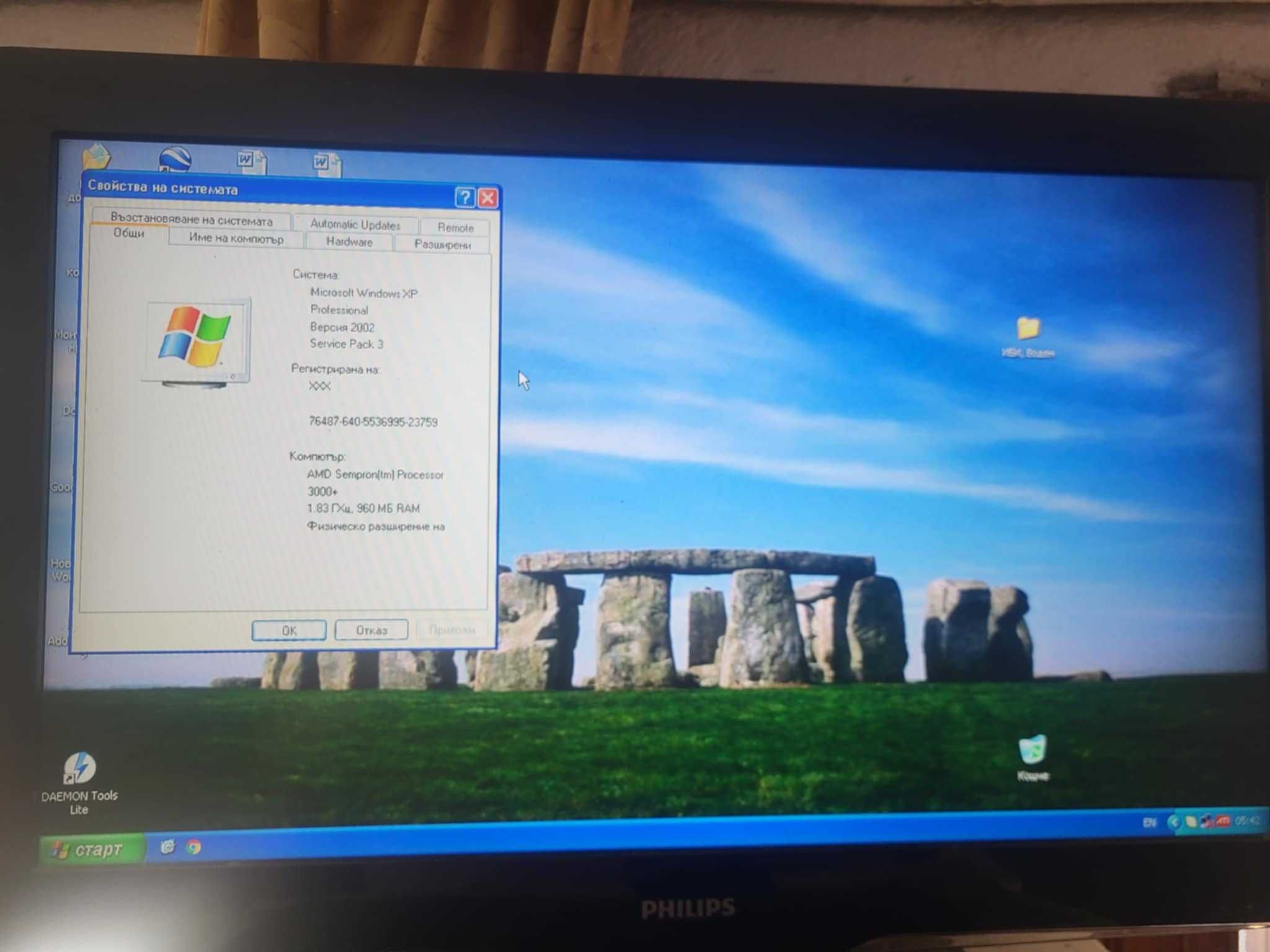The height and width of the screenshot is (952, 1270).
Task: Select the Общи tab
Action: coord(129,233)
